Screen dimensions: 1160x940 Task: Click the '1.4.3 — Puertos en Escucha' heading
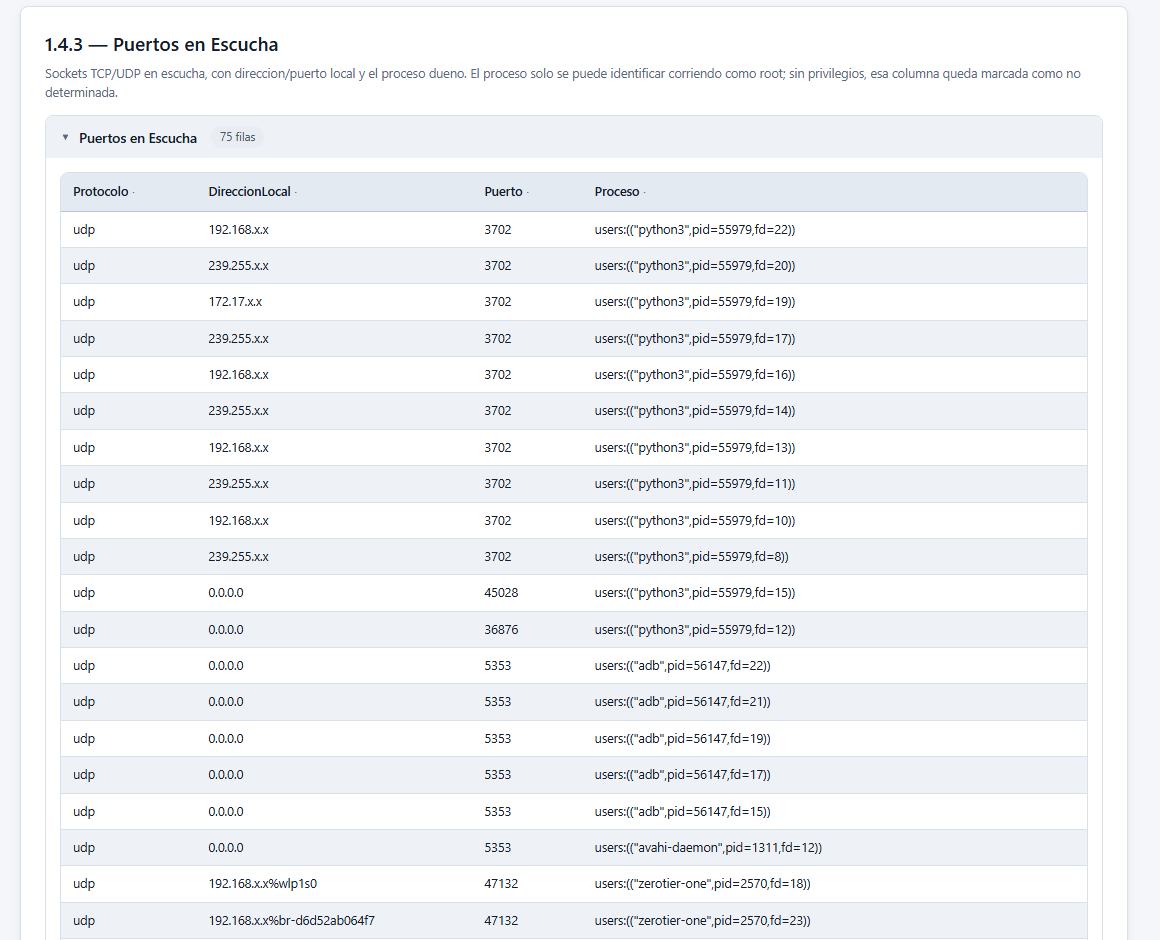click(x=161, y=44)
